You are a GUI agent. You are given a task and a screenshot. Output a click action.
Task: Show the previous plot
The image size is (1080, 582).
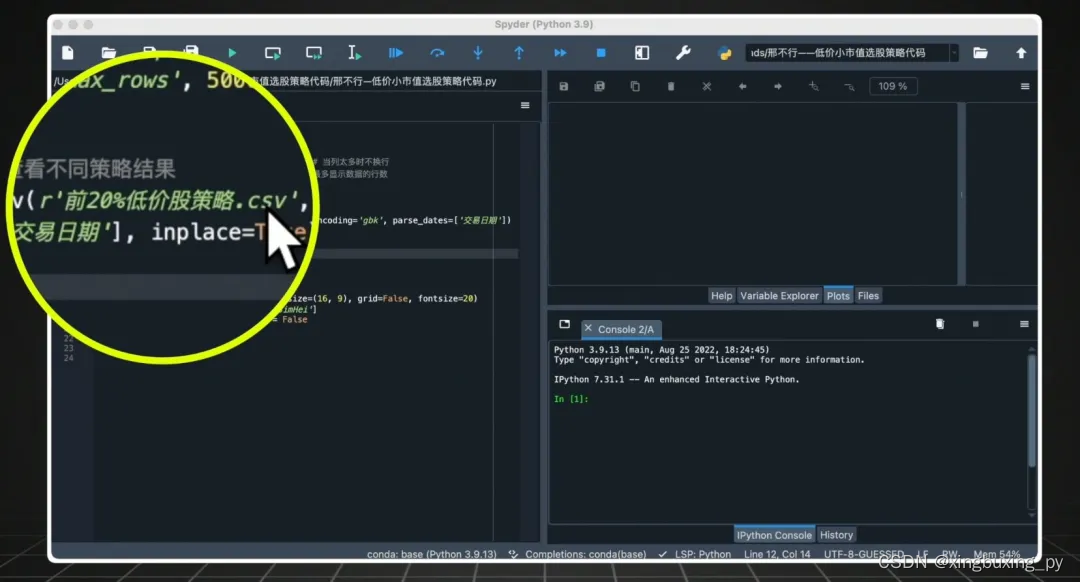pos(742,86)
